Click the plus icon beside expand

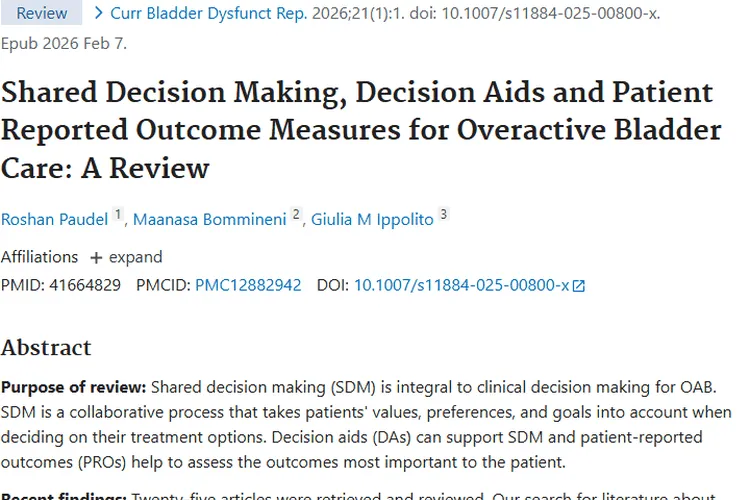pyautogui.click(x=96, y=257)
